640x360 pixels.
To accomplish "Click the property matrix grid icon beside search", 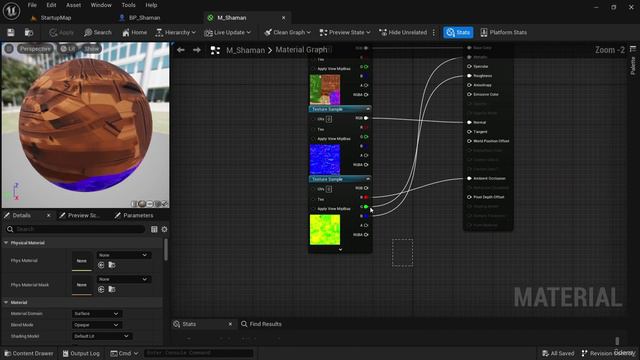I will coord(154,229).
